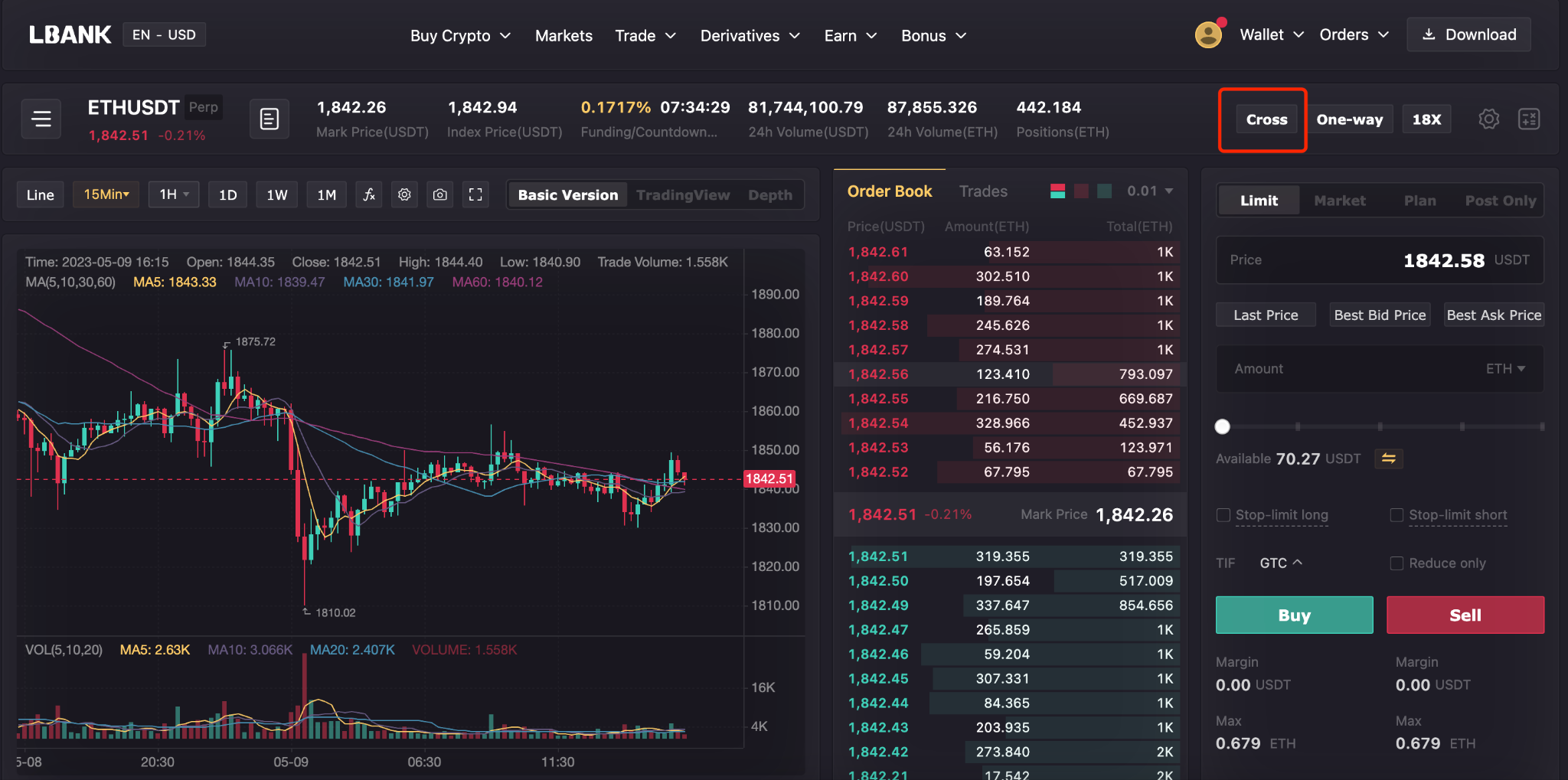Open the hamburger menu beside ETHUSDT
1568x780 pixels.
tap(41, 119)
